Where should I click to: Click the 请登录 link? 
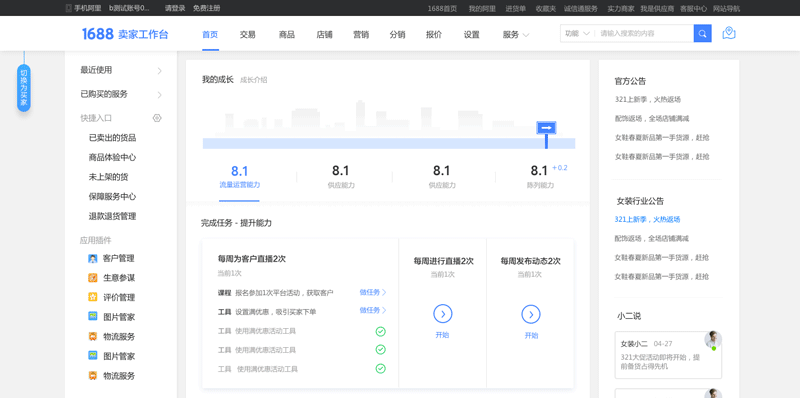(x=175, y=8)
